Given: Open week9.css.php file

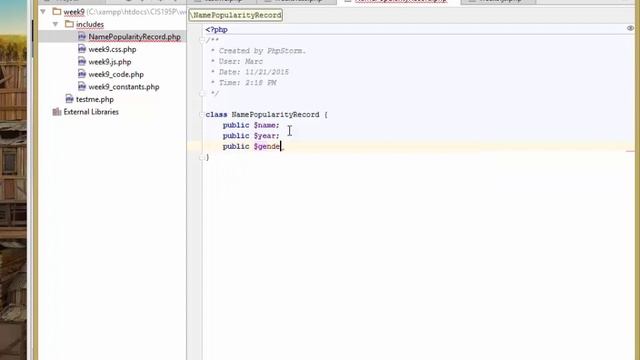Looking at the screenshot, I should tap(112, 49).
